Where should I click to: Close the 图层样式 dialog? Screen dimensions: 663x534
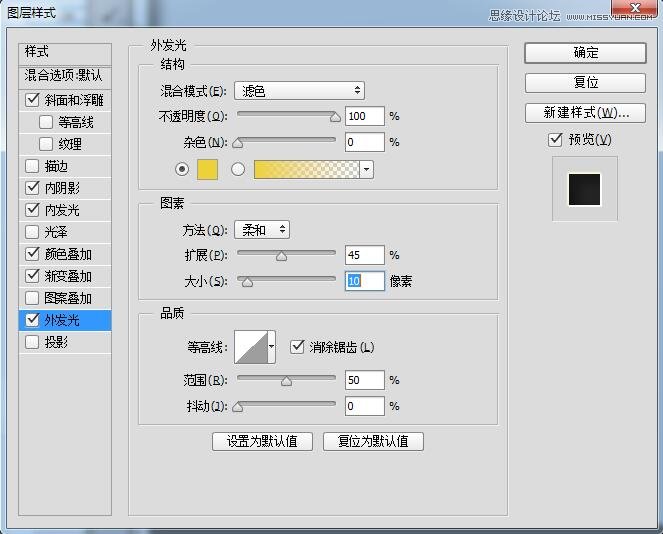pos(634,7)
